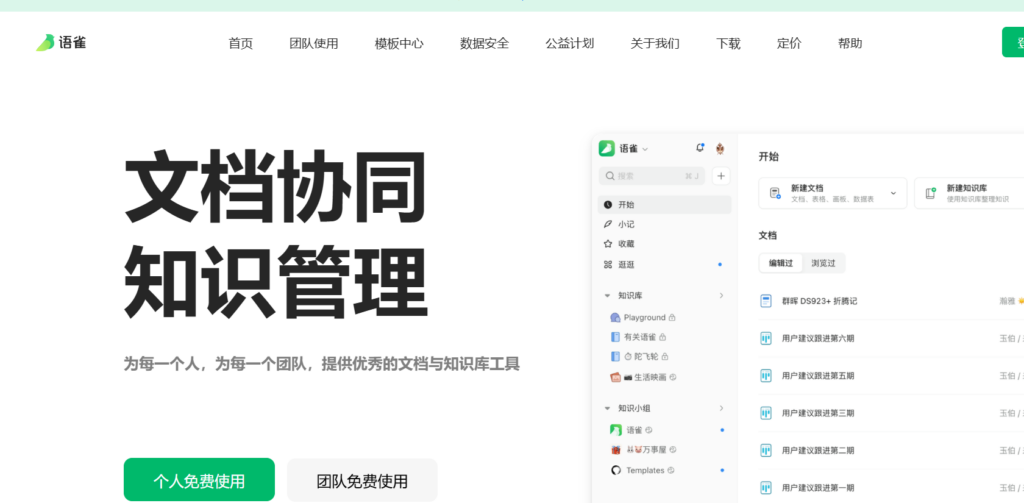Collapse the 知识小组 section triangle
The image size is (1024, 503).
607,408
